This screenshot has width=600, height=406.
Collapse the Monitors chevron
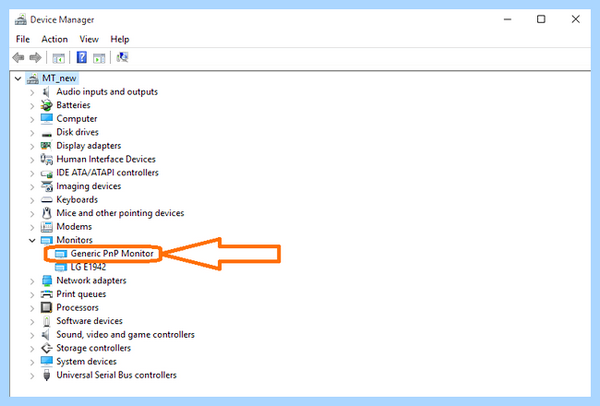32,240
